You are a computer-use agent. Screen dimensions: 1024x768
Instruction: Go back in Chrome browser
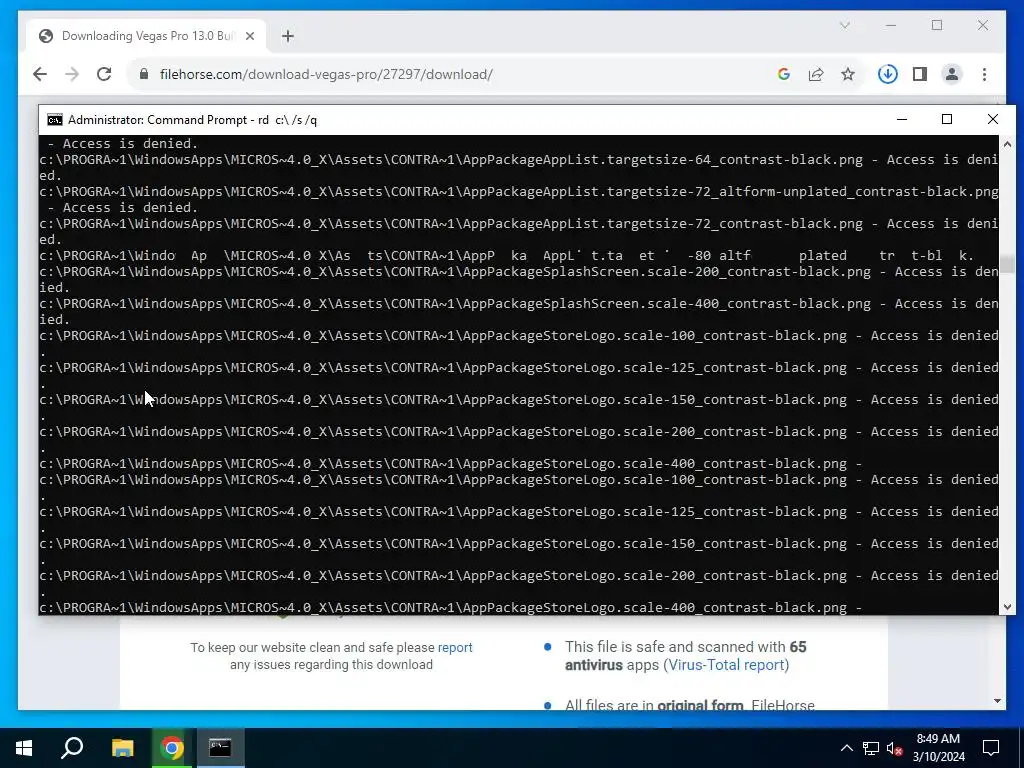pos(40,74)
